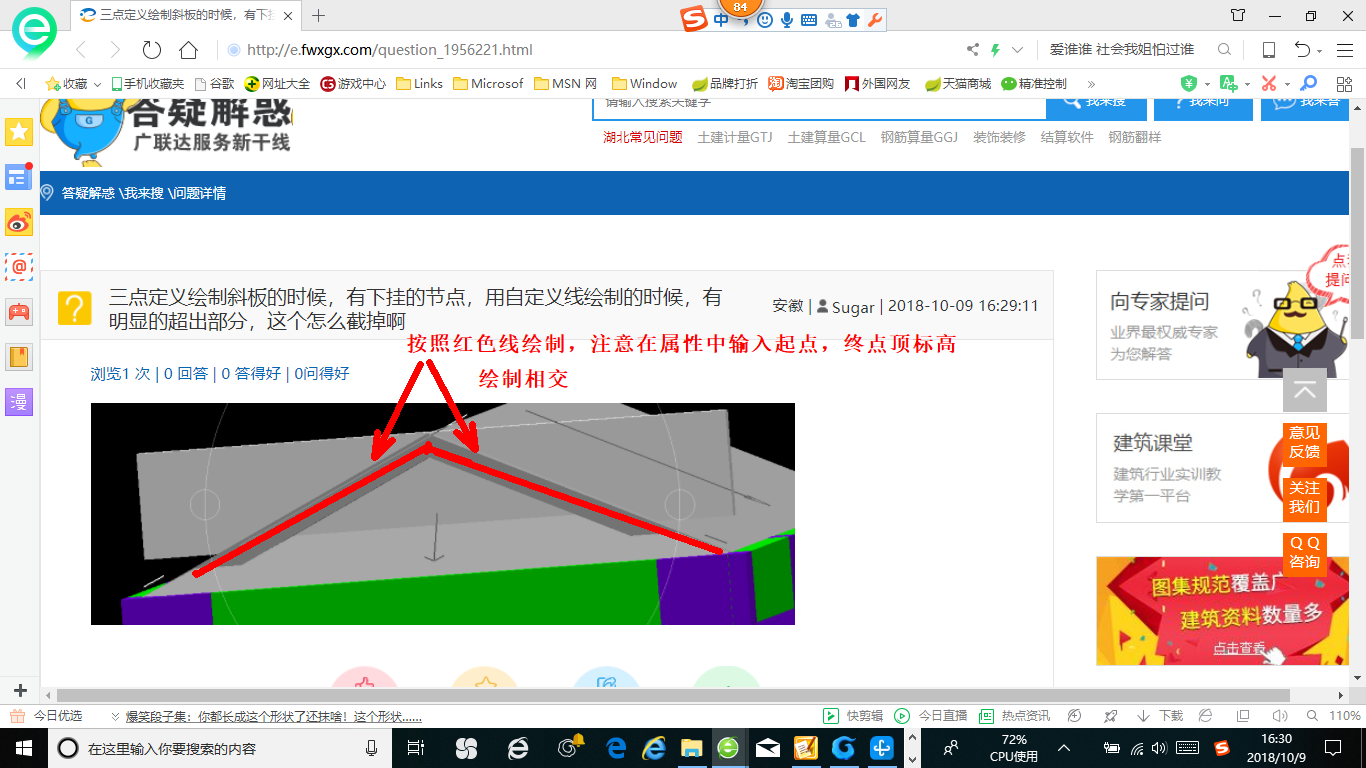
Task: Click the vertical page scrollbar thumb
Action: click(x=1357, y=242)
